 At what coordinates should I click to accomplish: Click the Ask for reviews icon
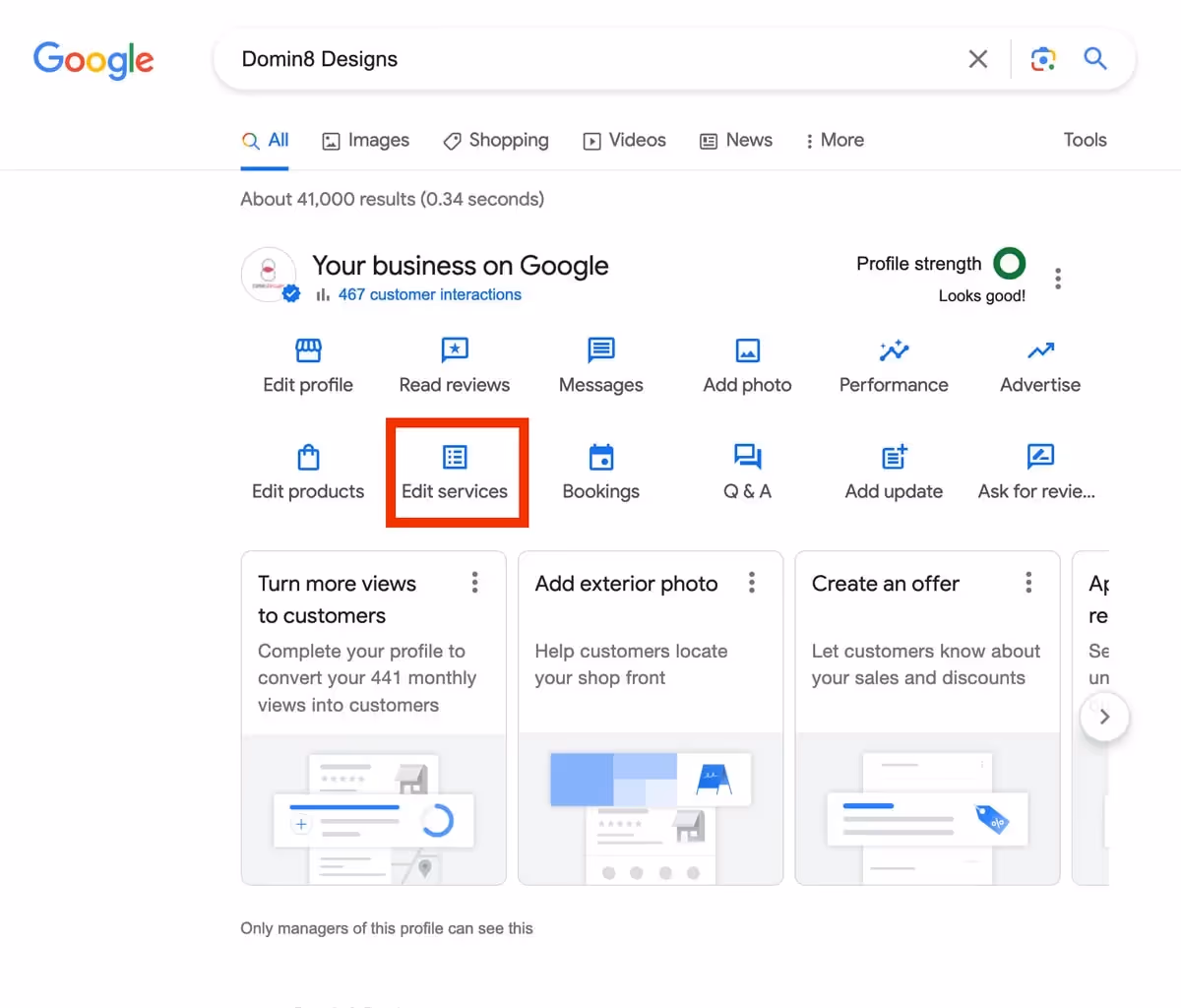pyautogui.click(x=1040, y=457)
